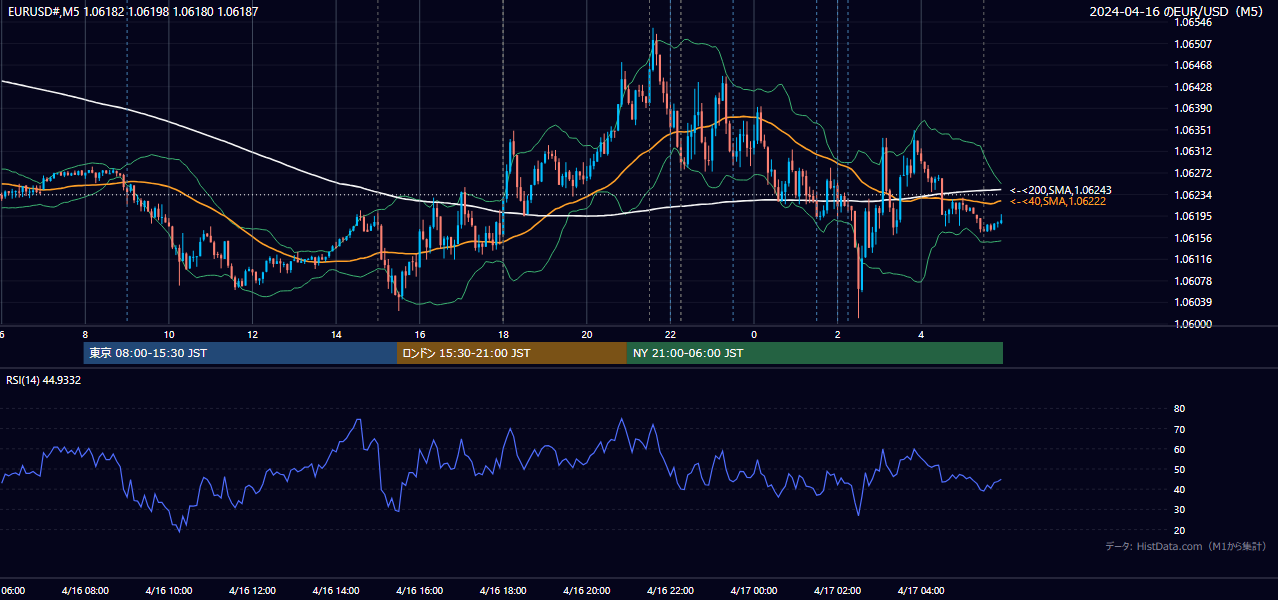Click the 4/17 00:00 time axis label
Screen dimensions: 1278x600
tap(754, 591)
